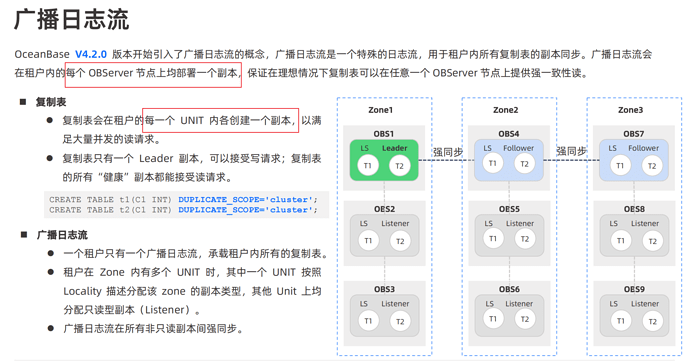Select the 复制表 section heading
690x363 pixels.
(51, 102)
